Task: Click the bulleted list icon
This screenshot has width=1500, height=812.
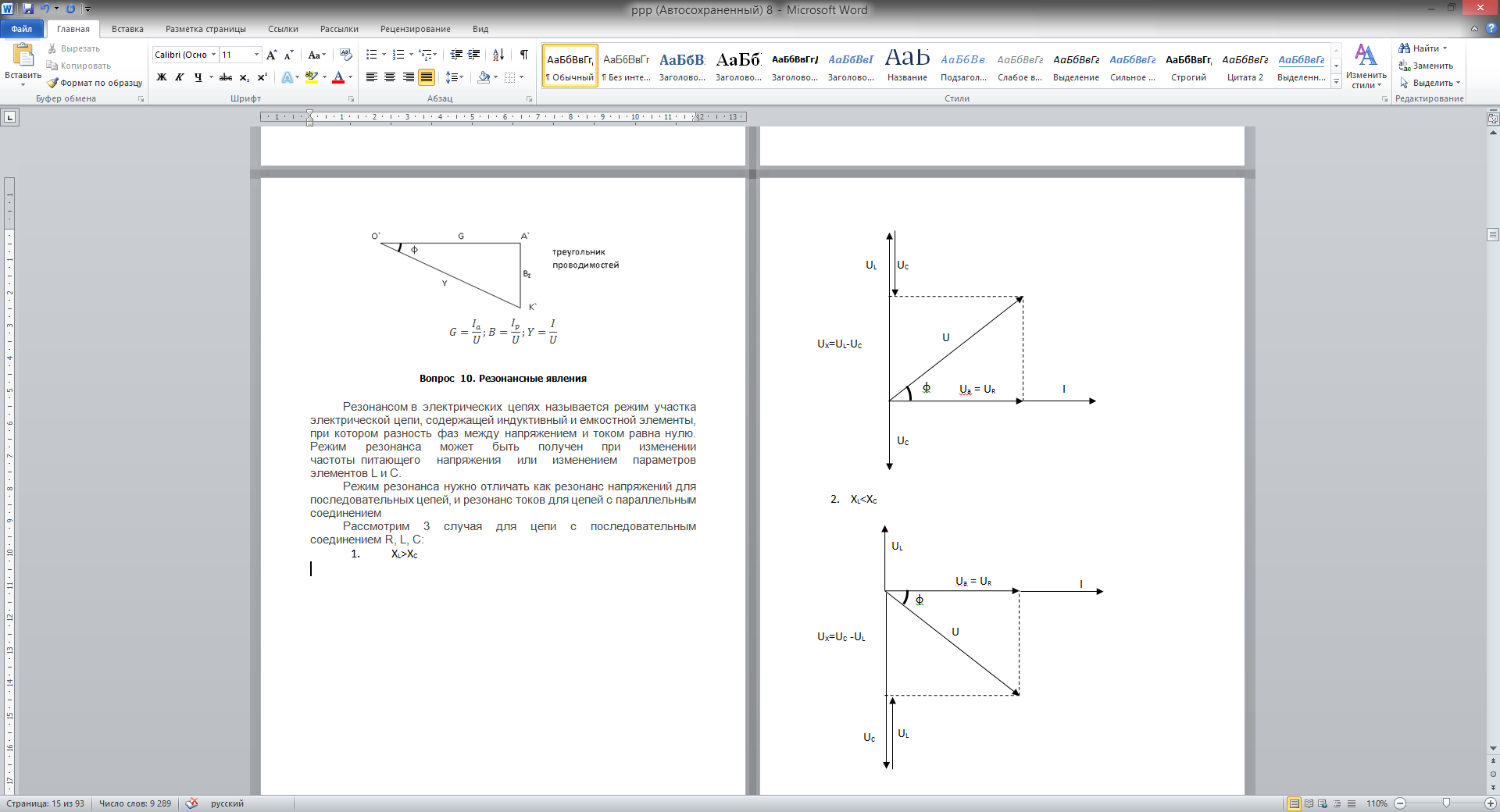Action: pos(372,55)
